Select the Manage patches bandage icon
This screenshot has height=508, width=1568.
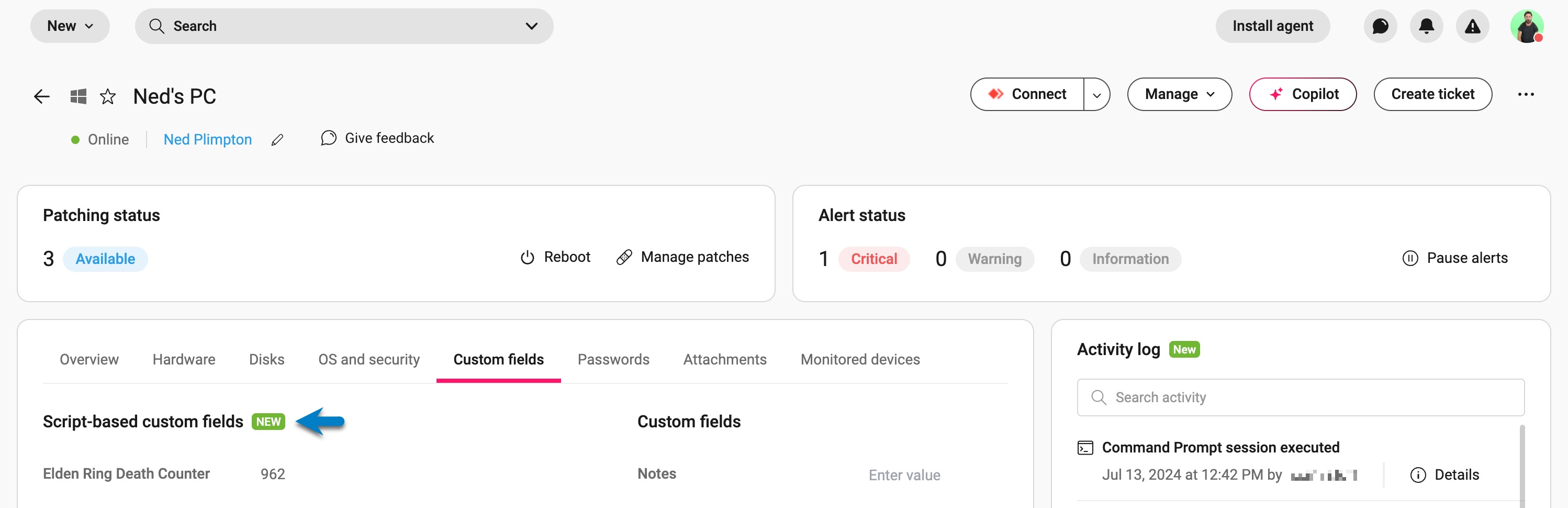(624, 257)
